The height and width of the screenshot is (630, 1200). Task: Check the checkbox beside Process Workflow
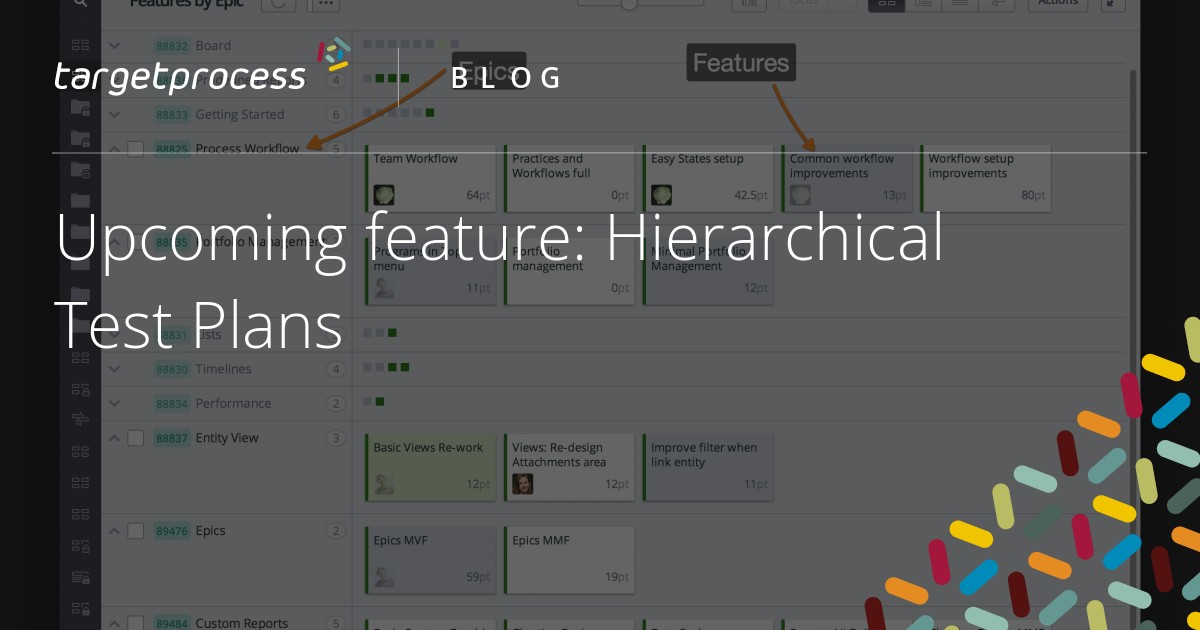coord(135,149)
